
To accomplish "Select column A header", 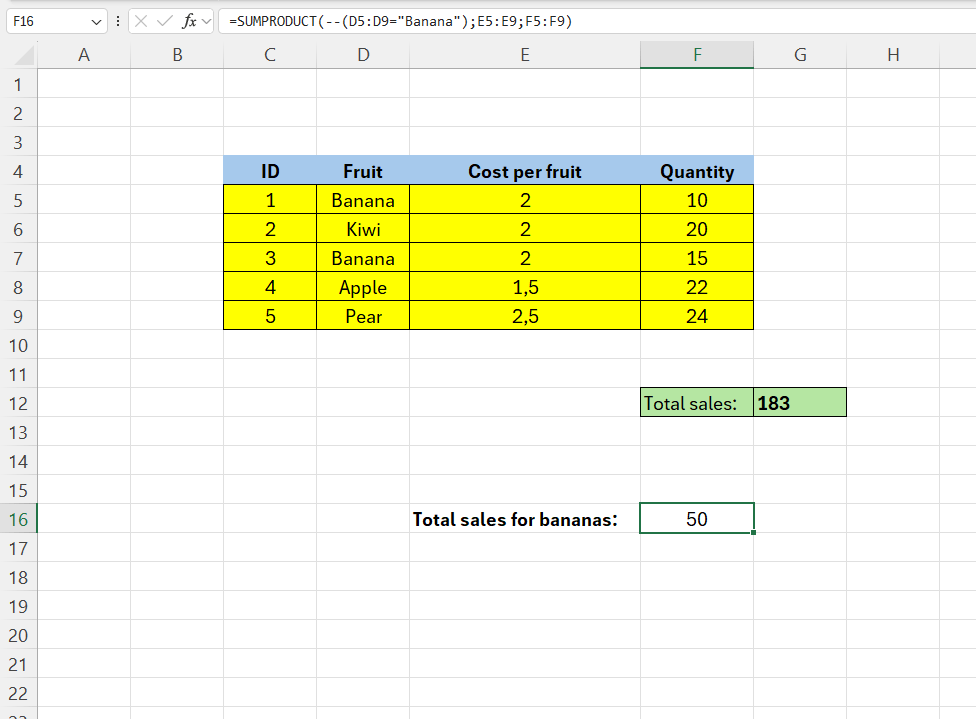I will tap(84, 56).
